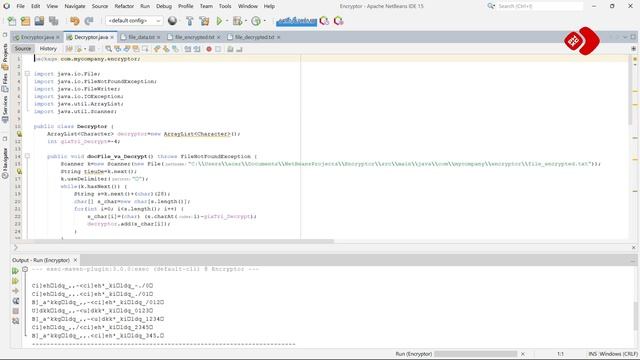This screenshot has height=360, width=640.
Task: Open the Edit menu
Action: click(36, 6)
